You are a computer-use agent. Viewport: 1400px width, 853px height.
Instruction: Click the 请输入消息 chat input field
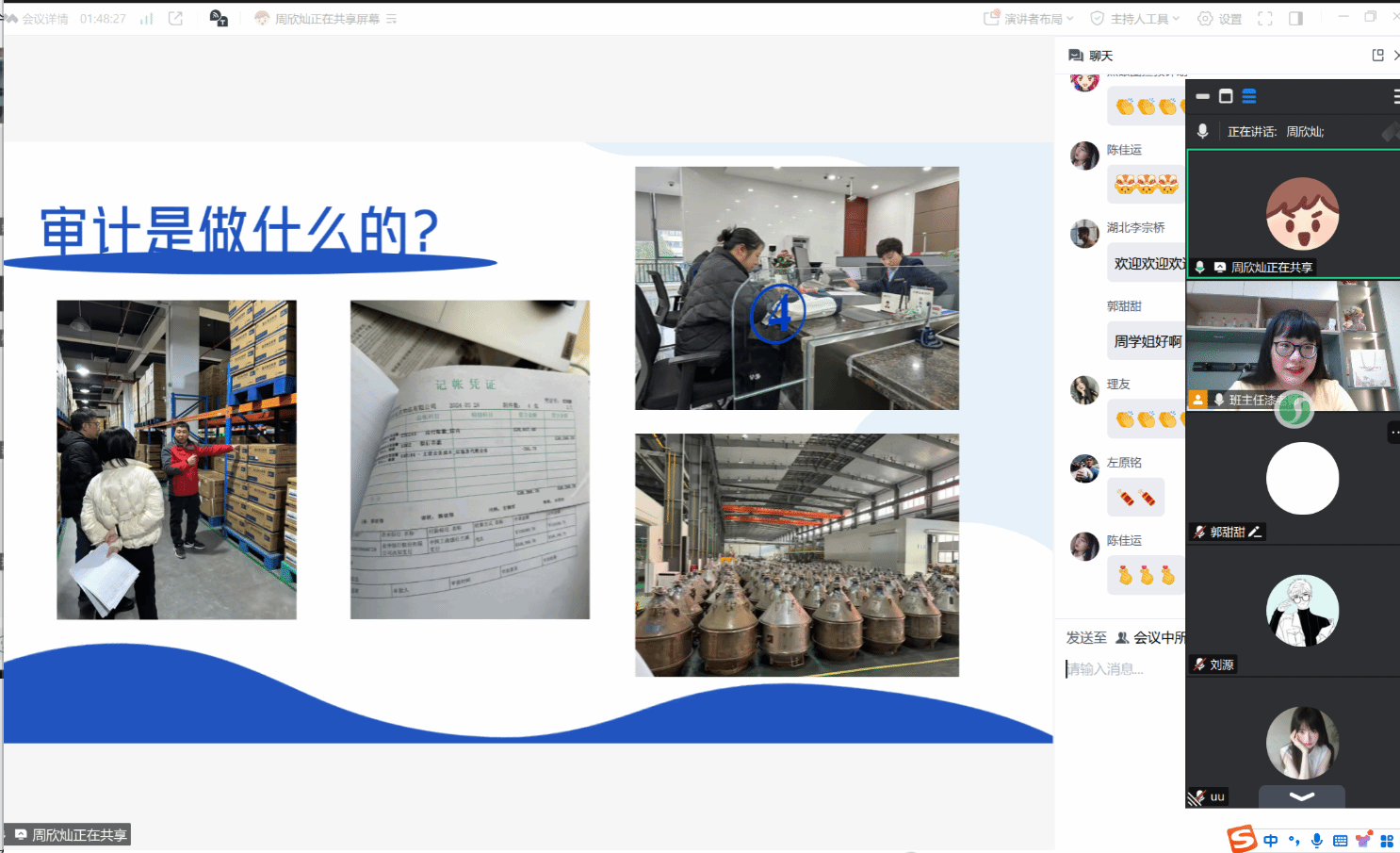[1121, 669]
